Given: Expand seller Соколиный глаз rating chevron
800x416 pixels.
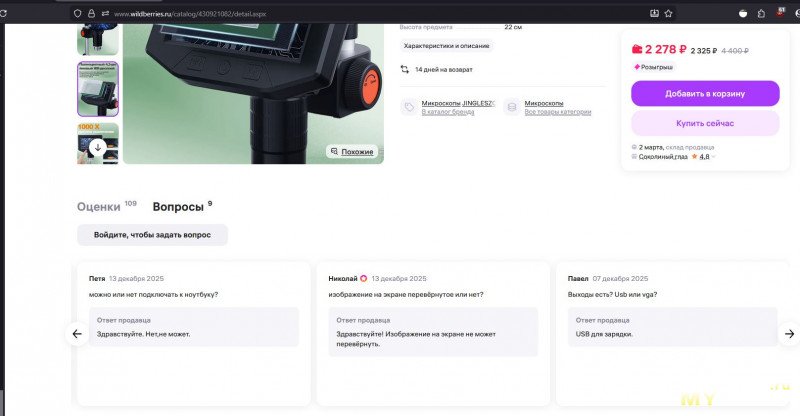Looking at the screenshot, I should 714,157.
